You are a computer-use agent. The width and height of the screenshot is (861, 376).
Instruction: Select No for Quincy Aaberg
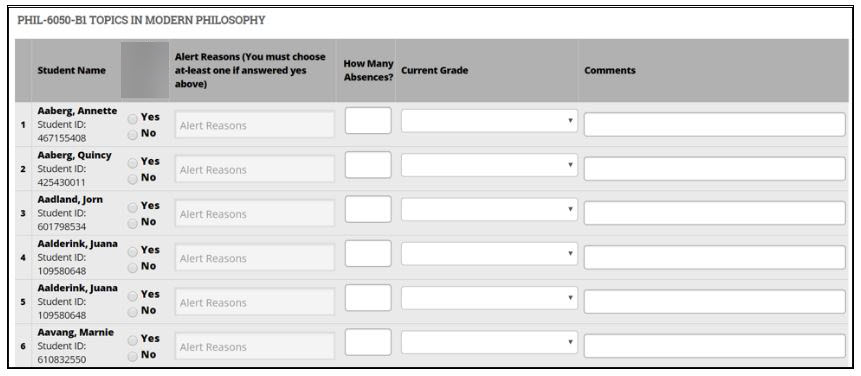coord(133,179)
